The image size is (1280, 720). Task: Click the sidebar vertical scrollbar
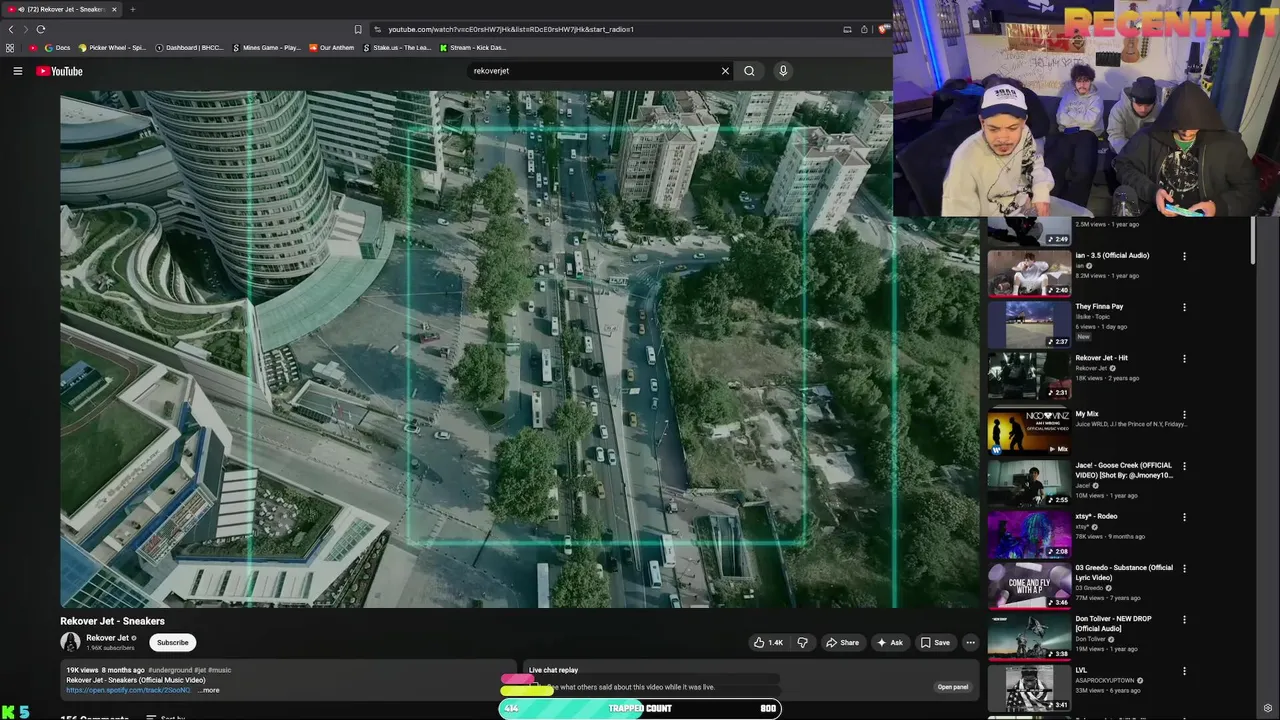(1254, 242)
